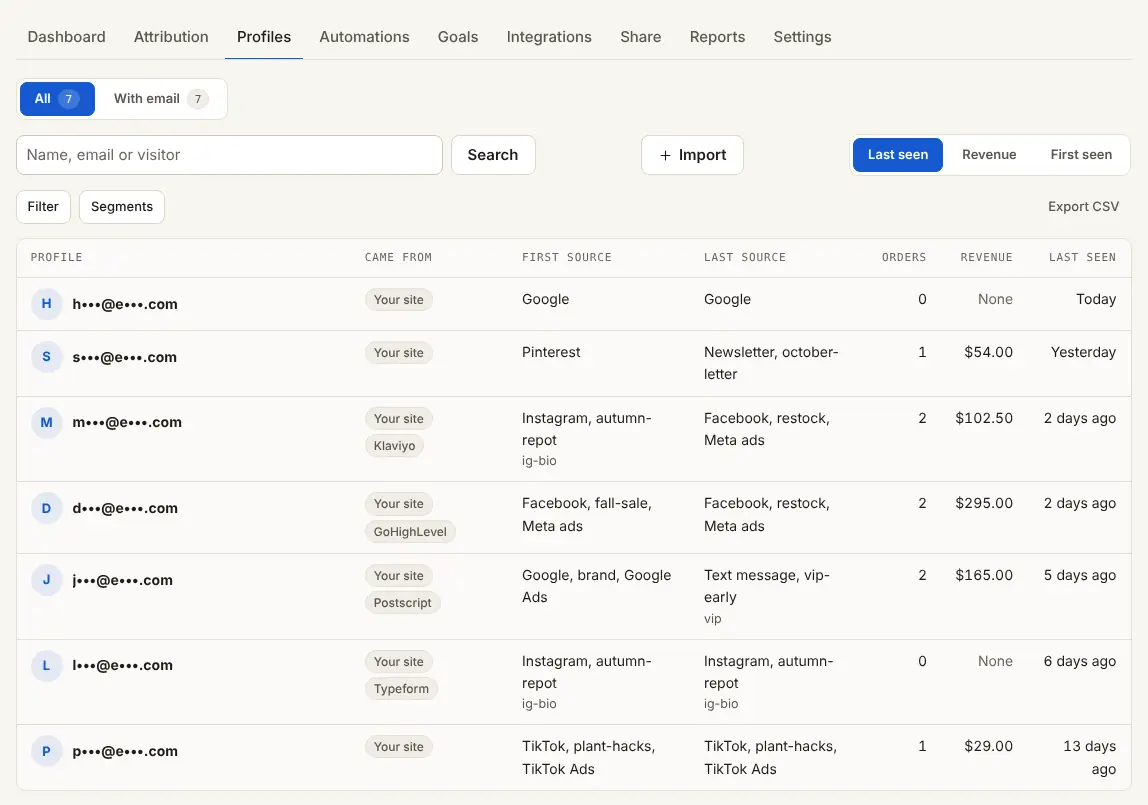Click the Import button

pyautogui.click(x=693, y=154)
